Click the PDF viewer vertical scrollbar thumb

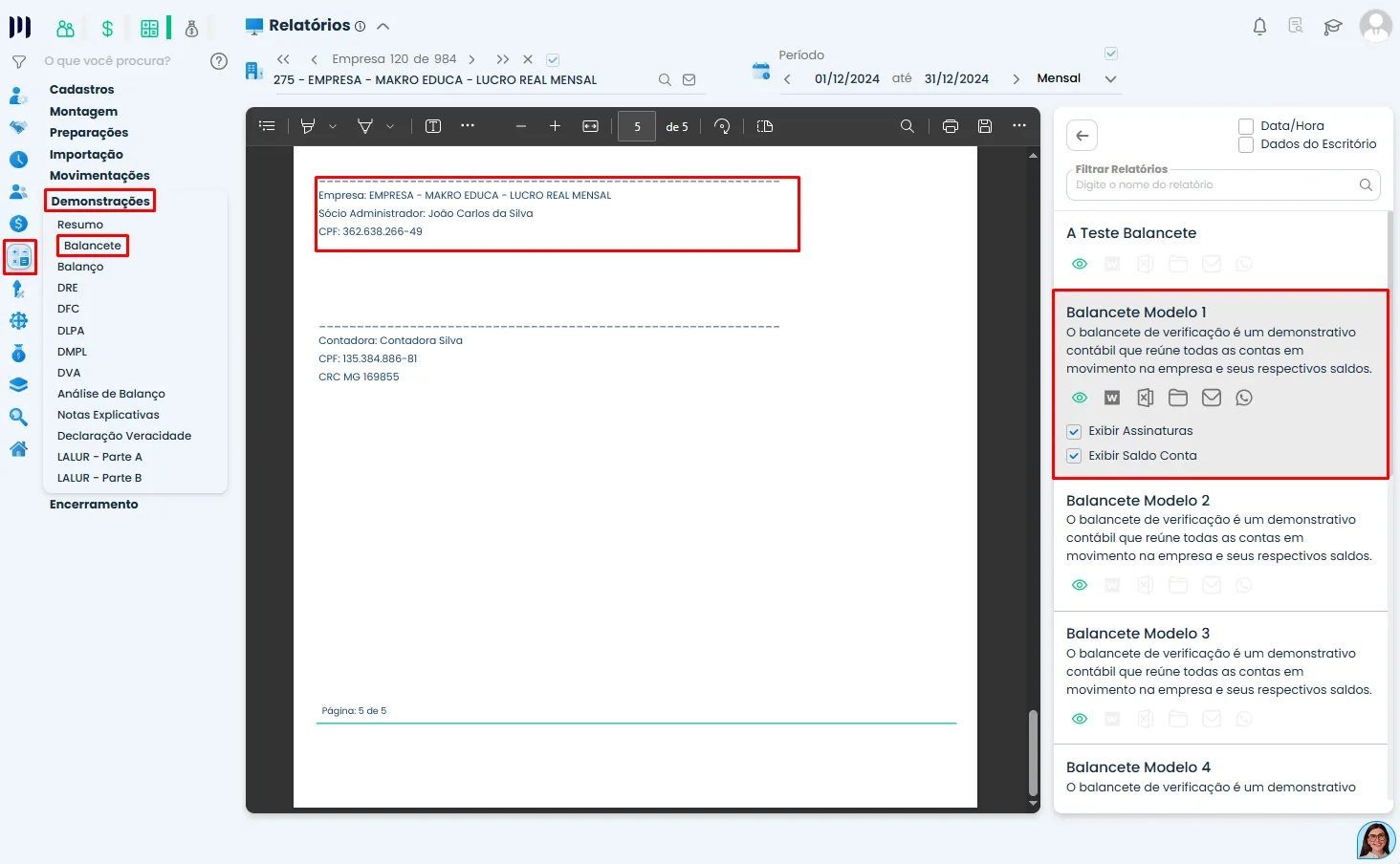coord(1033,753)
